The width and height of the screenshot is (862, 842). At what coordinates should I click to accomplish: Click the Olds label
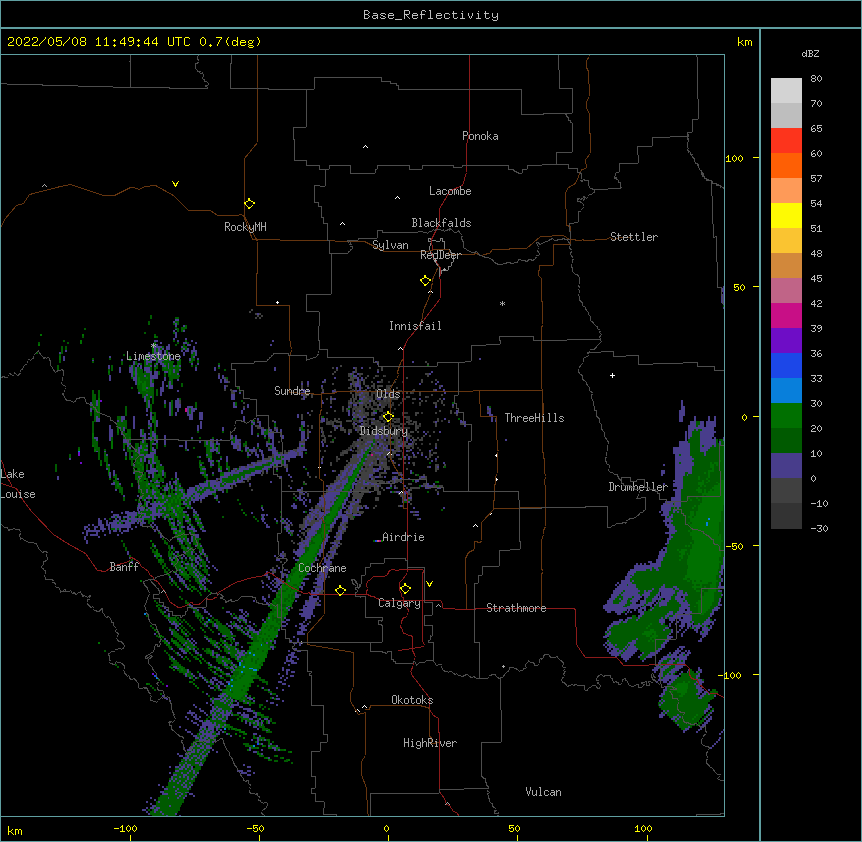click(x=388, y=394)
